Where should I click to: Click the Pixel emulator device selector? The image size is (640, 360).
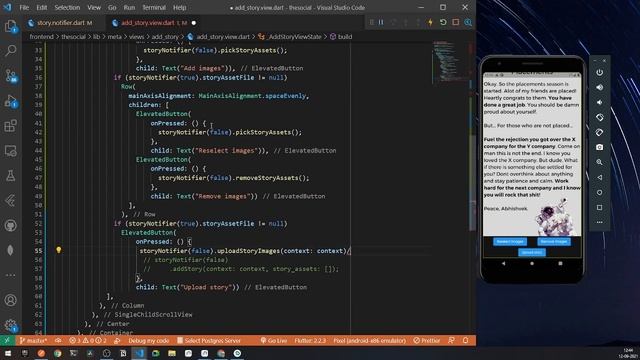coord(369,340)
